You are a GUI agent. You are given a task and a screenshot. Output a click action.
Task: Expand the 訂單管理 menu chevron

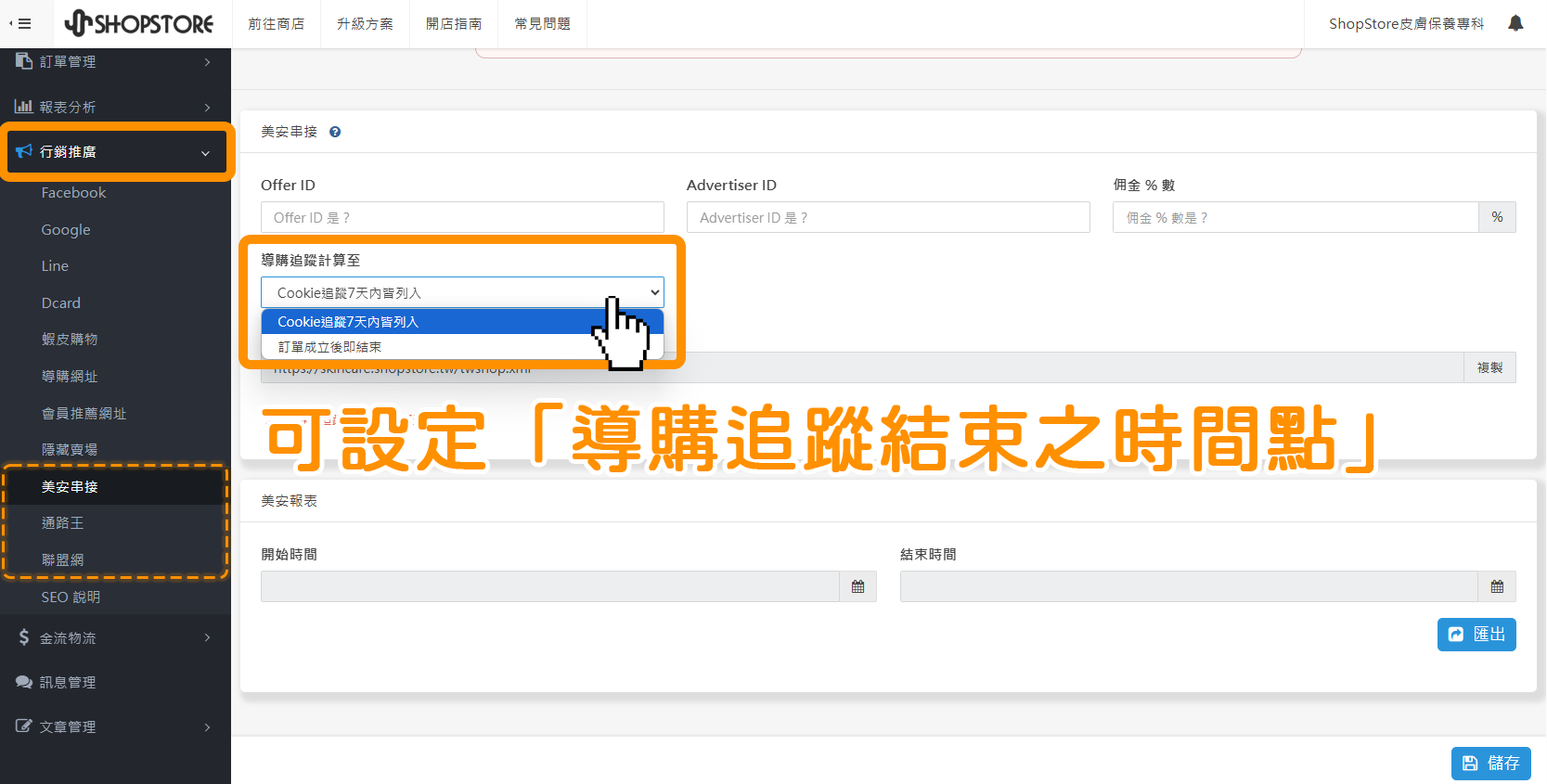pyautogui.click(x=207, y=62)
